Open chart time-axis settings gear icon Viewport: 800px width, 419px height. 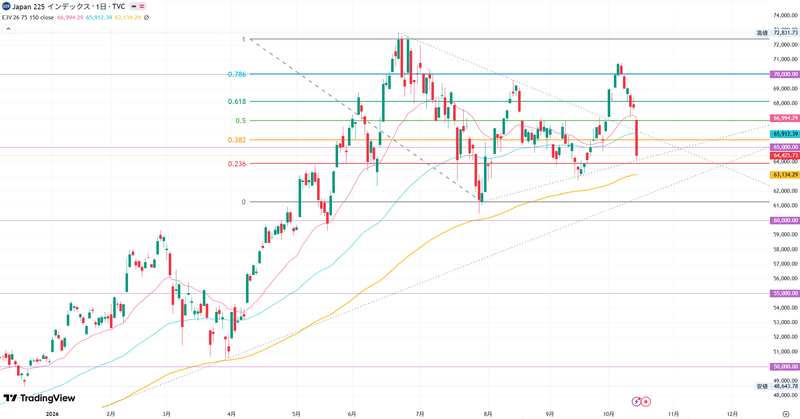(x=786, y=414)
